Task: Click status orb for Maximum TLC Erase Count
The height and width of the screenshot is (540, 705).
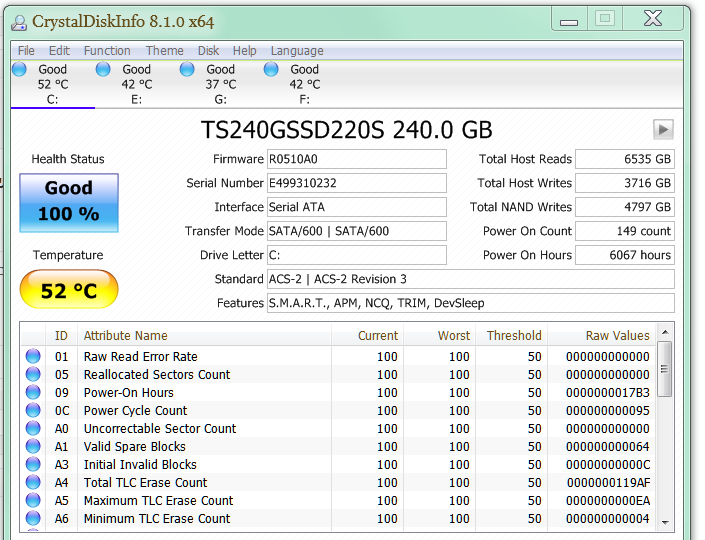Action: 33,500
